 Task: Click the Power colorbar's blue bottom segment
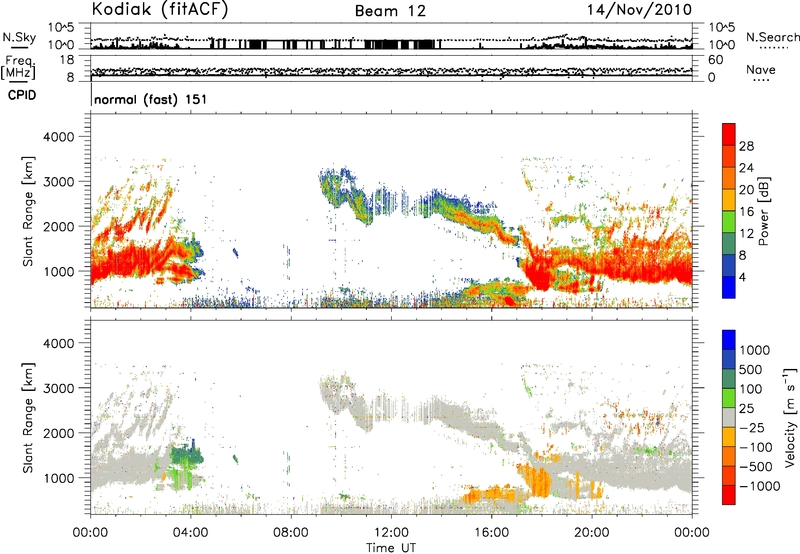coord(729,289)
